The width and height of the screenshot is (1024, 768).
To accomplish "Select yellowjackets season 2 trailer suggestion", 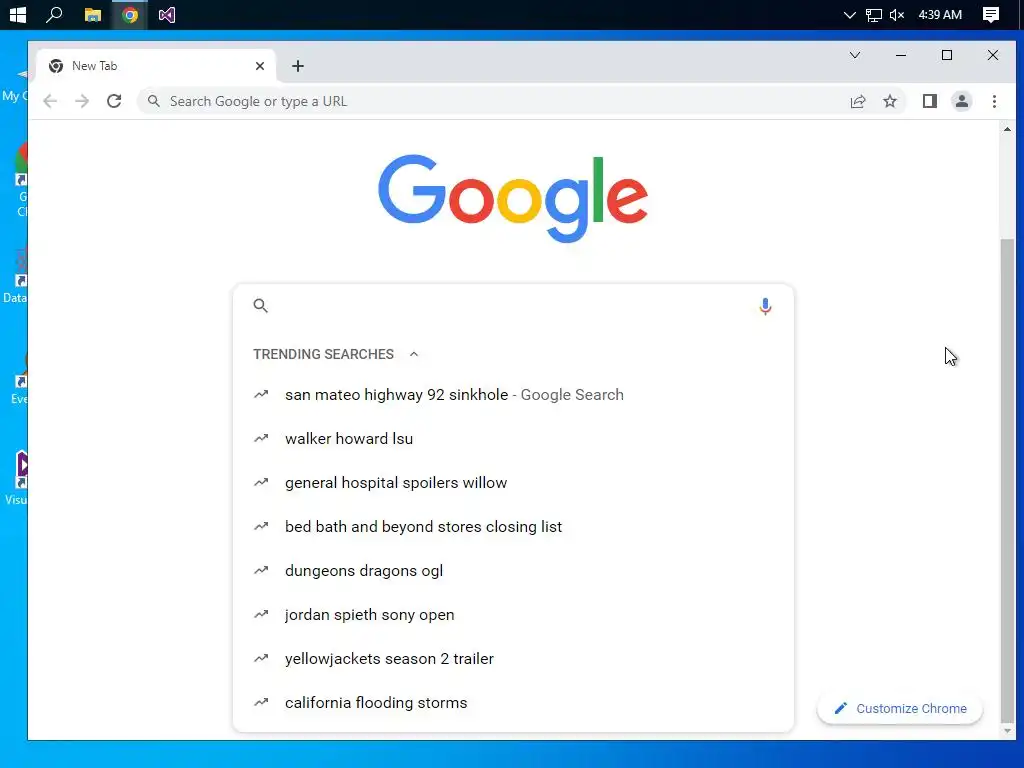I will tap(513, 659).
